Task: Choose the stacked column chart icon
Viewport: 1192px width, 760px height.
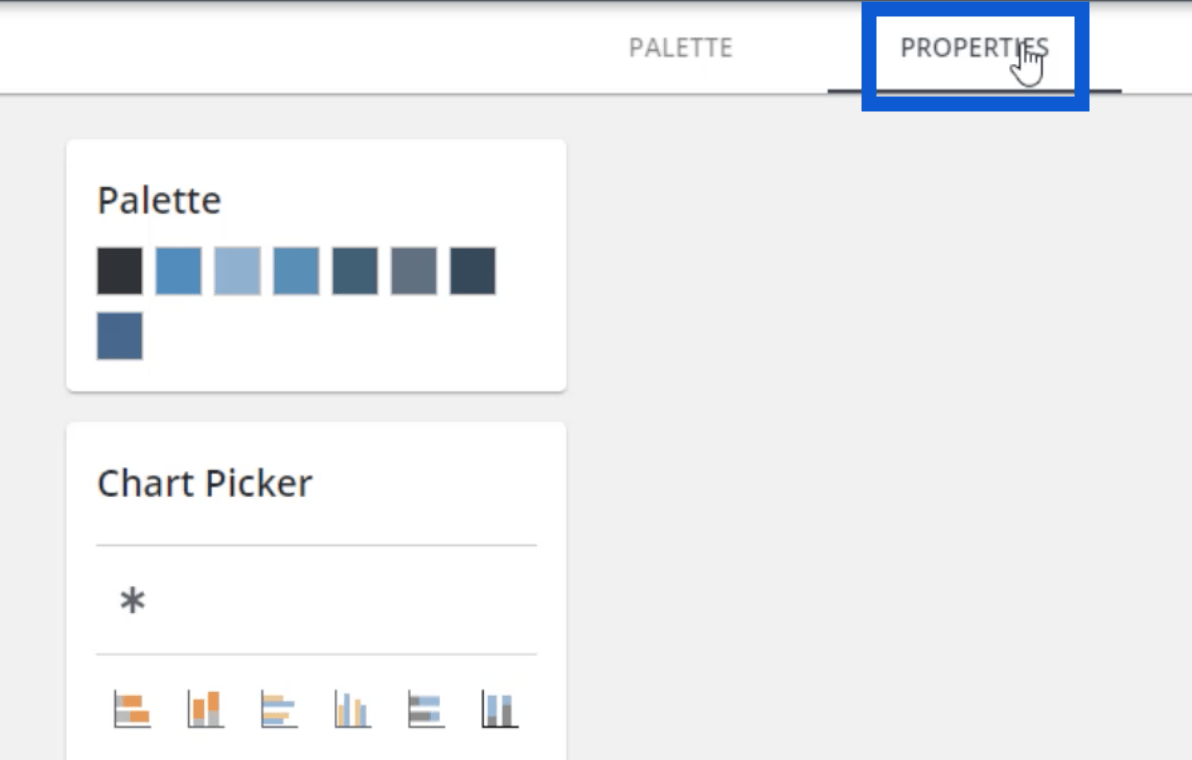Action: 205,709
